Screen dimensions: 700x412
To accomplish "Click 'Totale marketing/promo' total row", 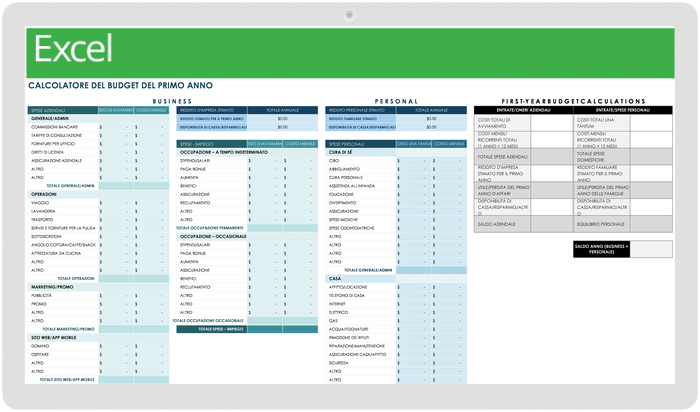I will point(98,329).
